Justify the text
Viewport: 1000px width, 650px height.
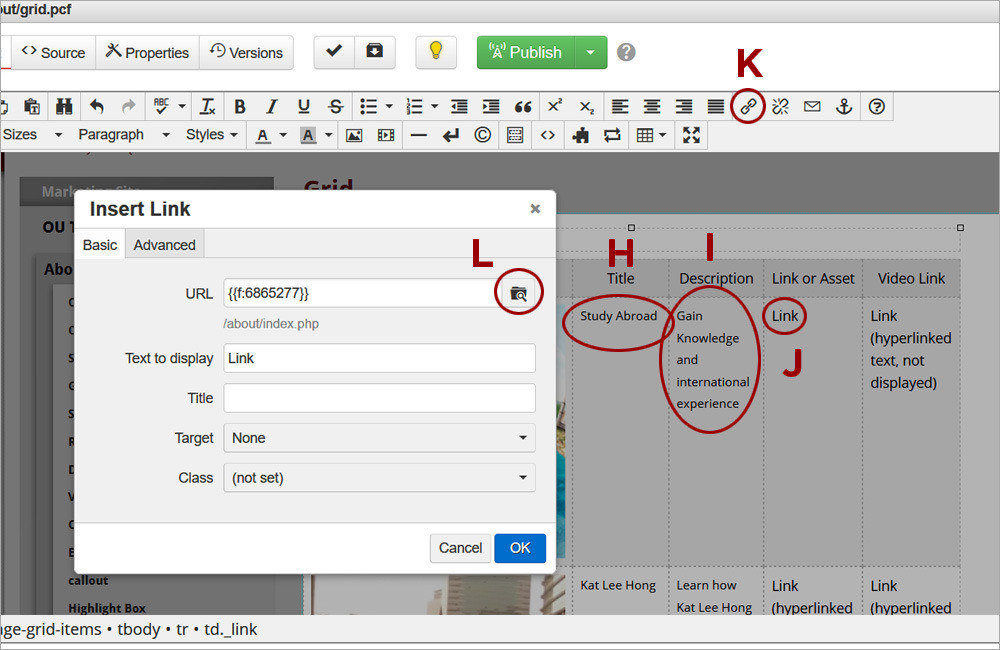coord(716,107)
